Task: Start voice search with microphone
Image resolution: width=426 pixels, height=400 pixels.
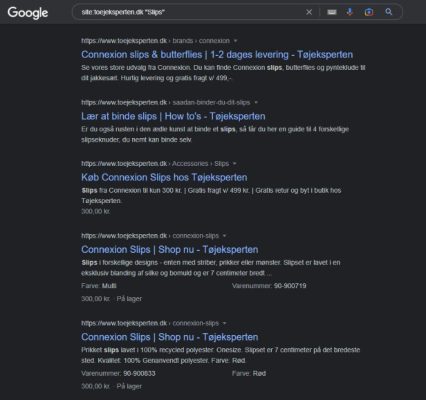Action: pyautogui.click(x=350, y=12)
